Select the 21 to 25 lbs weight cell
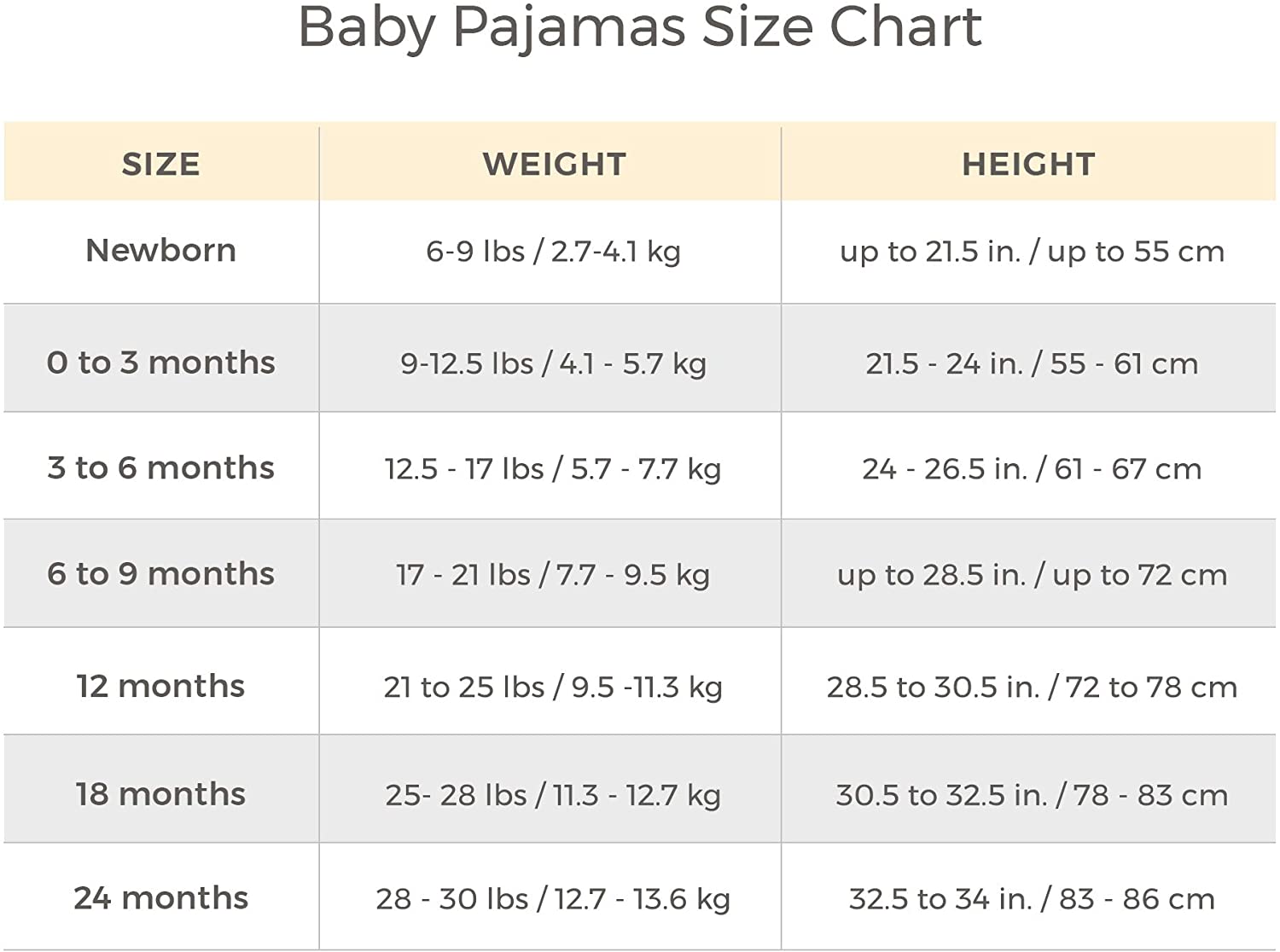Viewport: 1280px width, 952px height. 553,688
